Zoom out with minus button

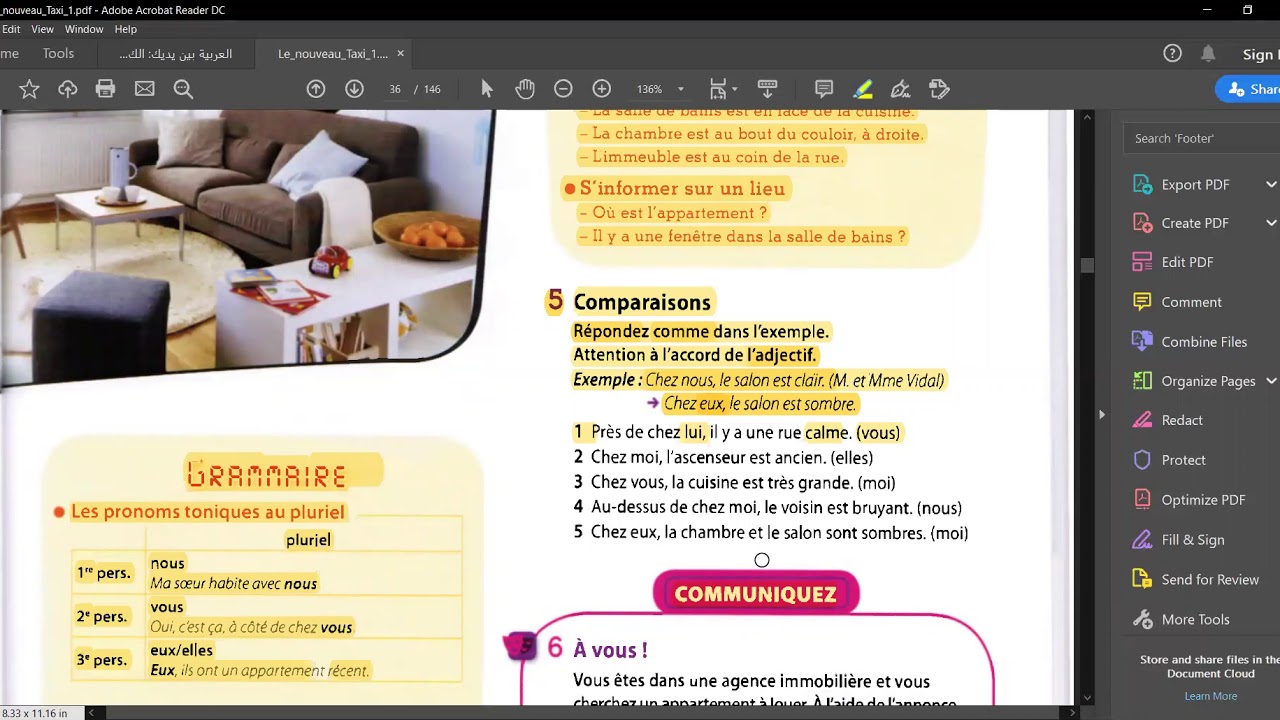click(563, 89)
